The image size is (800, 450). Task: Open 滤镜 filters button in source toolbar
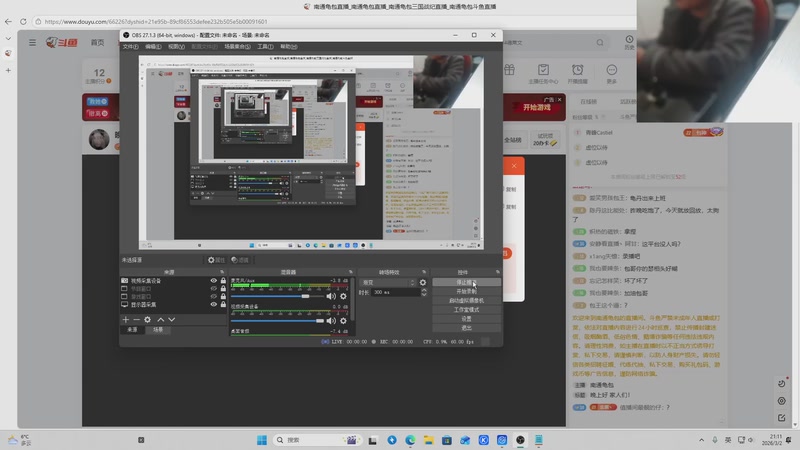coord(240,260)
